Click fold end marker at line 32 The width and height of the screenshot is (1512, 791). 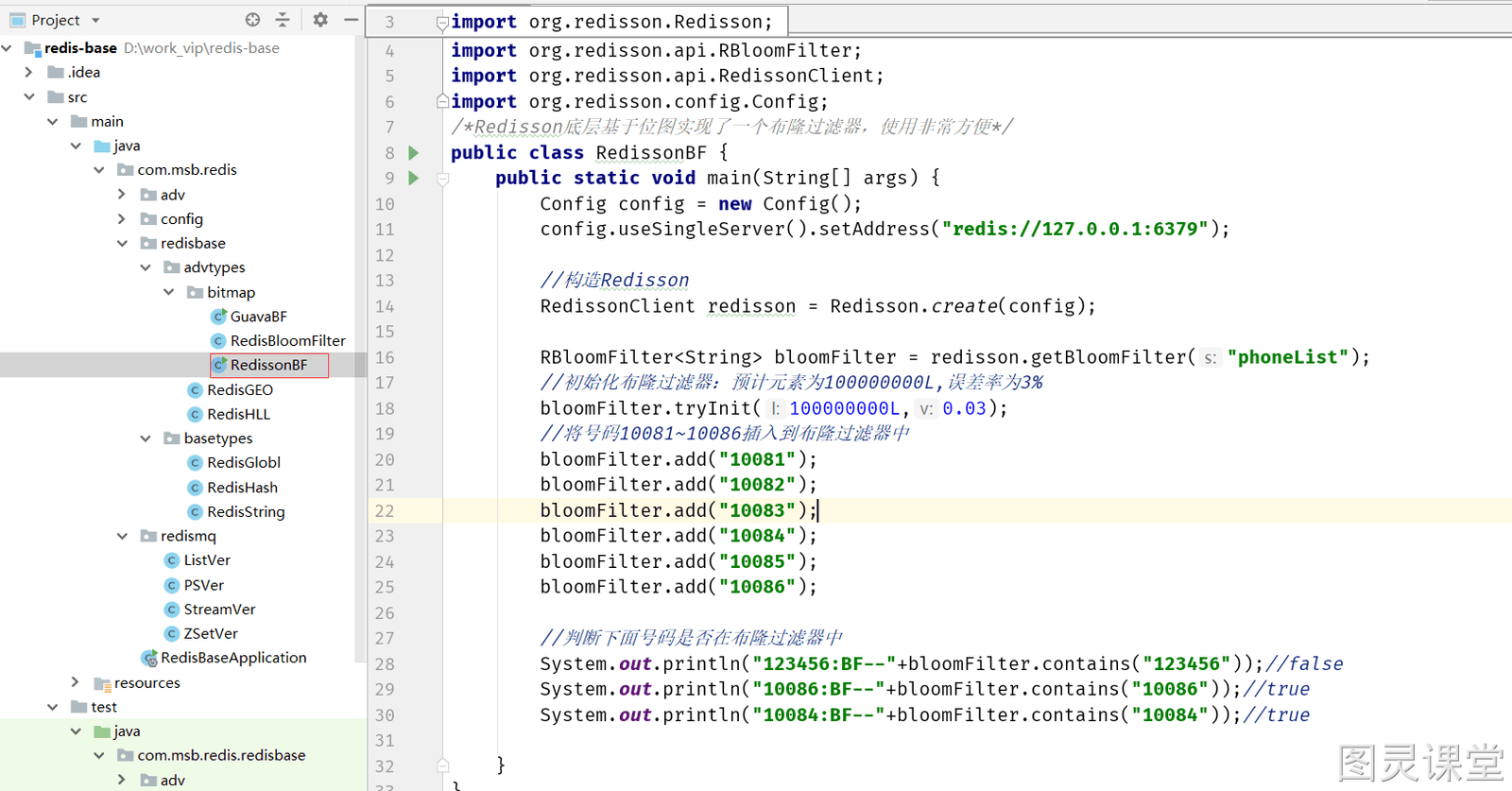pyautogui.click(x=442, y=765)
